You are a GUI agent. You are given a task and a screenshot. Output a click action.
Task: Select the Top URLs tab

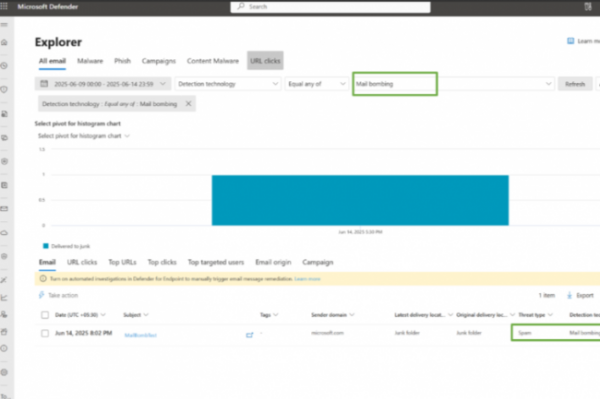tap(122, 262)
